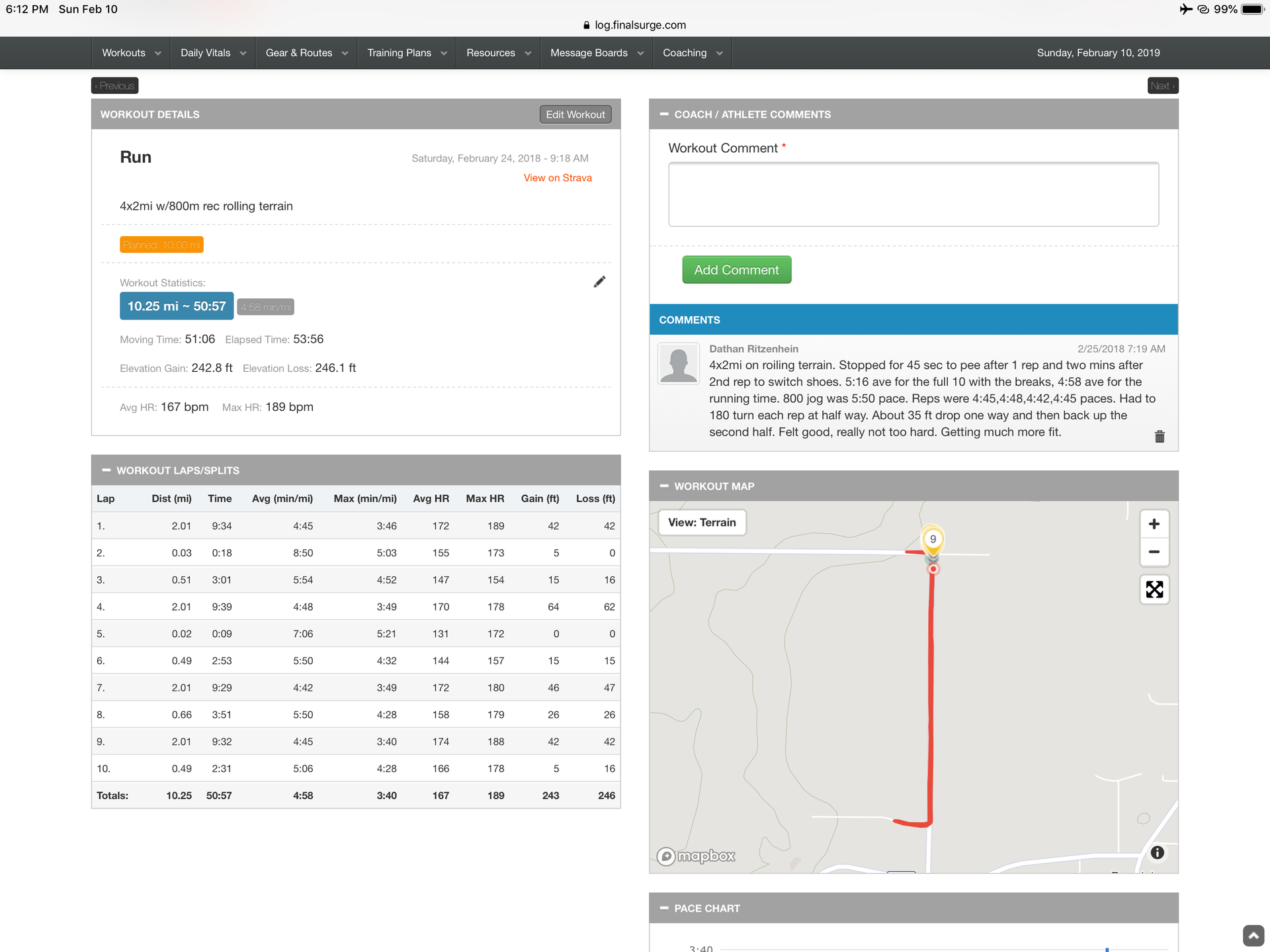
Task: Collapse Workout Laps/Splits panel
Action: click(x=106, y=470)
